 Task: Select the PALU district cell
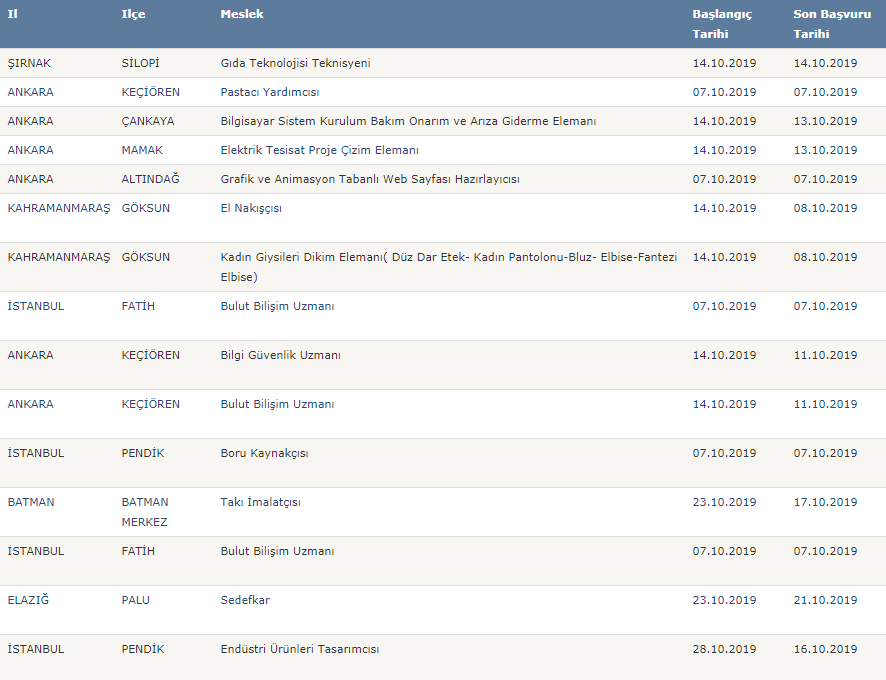(x=136, y=600)
